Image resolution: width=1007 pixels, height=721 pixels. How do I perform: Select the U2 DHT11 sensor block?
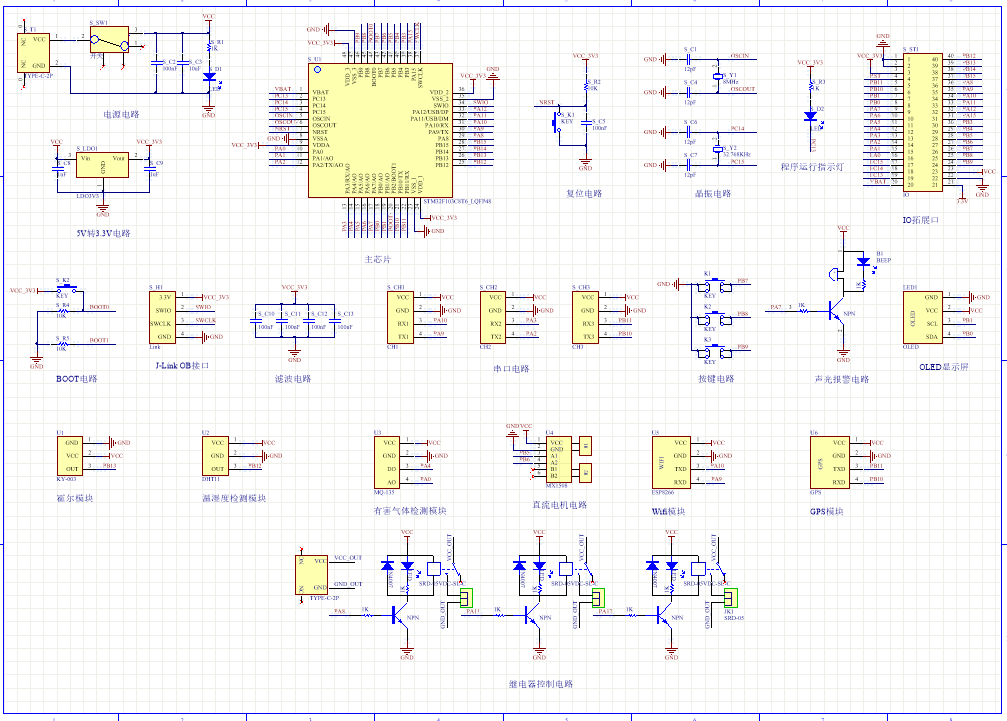point(215,456)
